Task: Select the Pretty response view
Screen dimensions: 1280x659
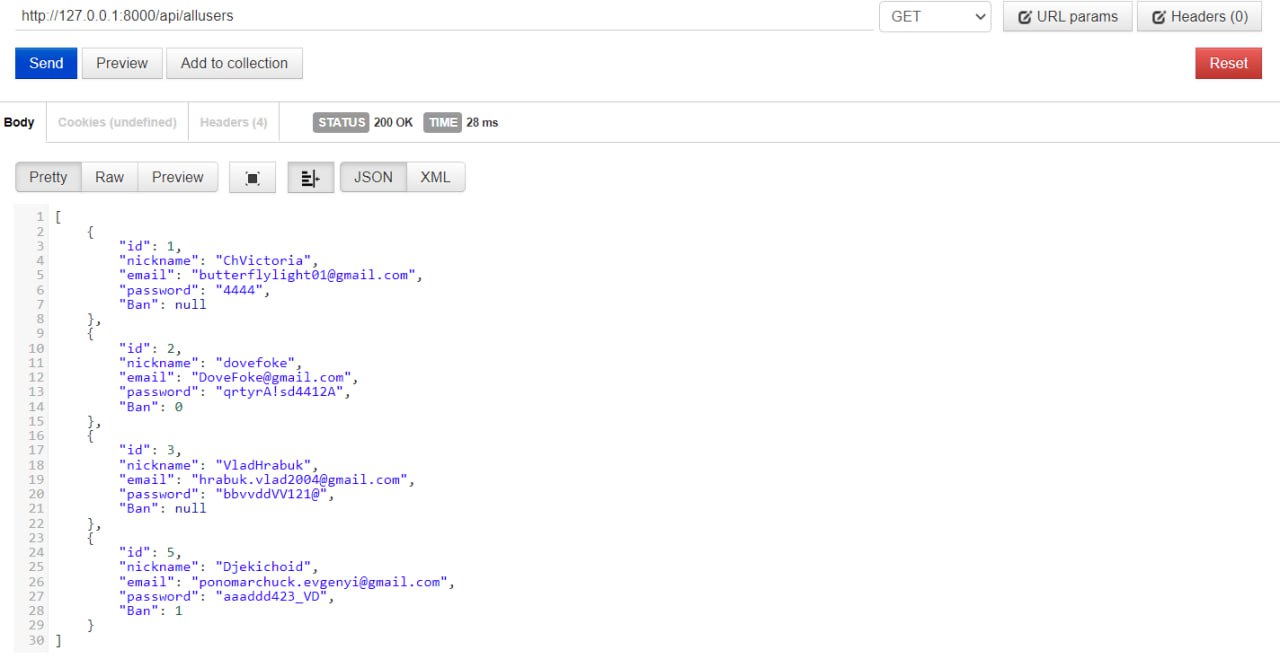Action: (x=48, y=177)
